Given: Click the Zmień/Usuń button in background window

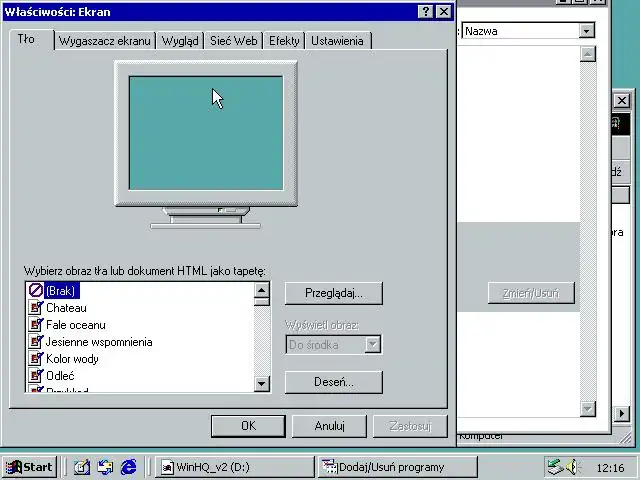Looking at the screenshot, I should [531, 293].
